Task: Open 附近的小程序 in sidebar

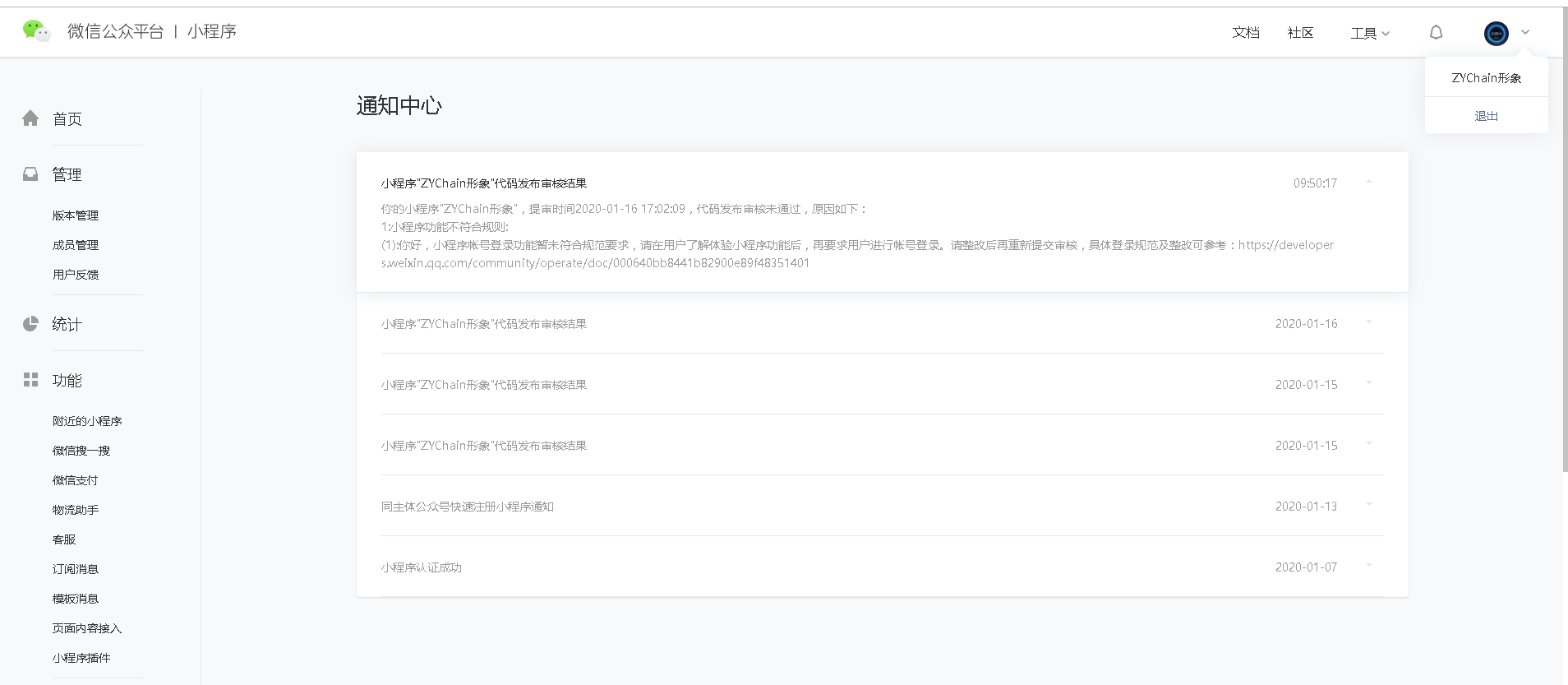Action: (87, 421)
